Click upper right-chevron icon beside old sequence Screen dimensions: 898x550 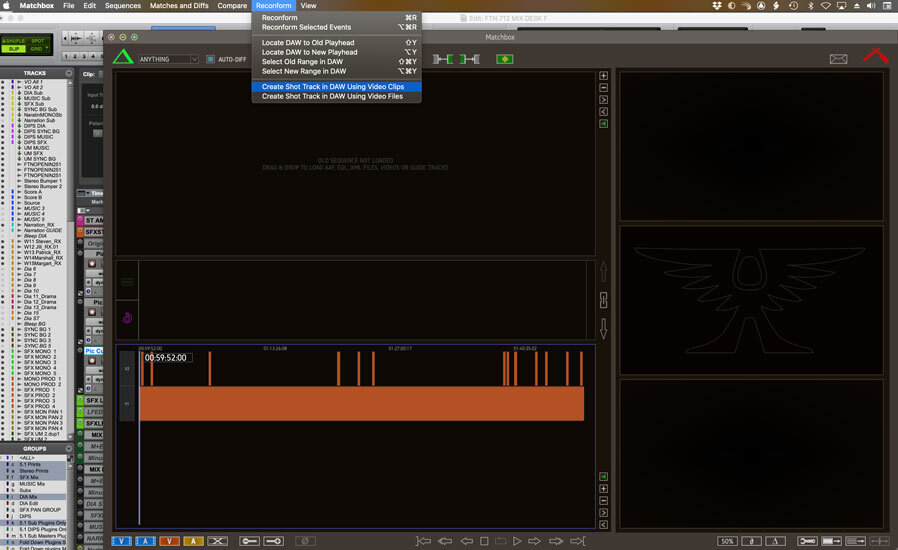[x=604, y=100]
